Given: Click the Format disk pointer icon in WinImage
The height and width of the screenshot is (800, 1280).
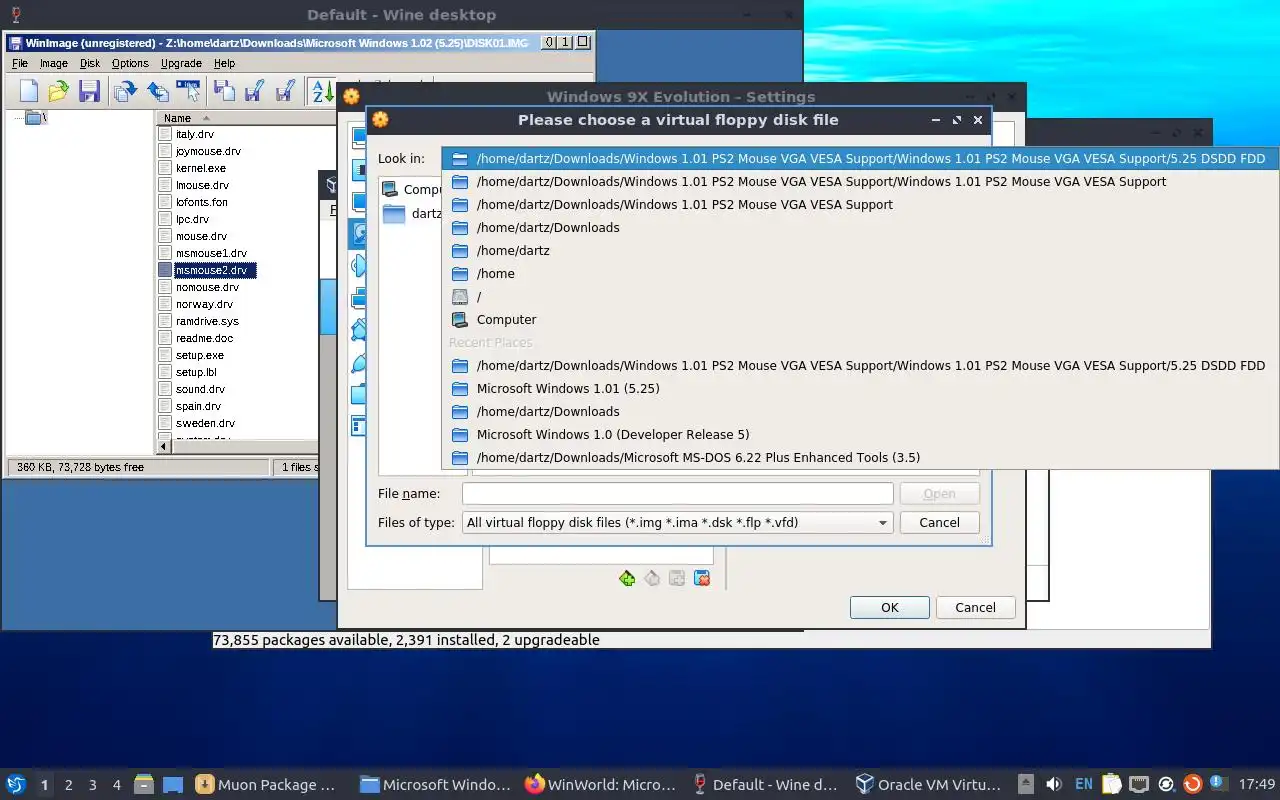Looking at the screenshot, I should [x=188, y=92].
